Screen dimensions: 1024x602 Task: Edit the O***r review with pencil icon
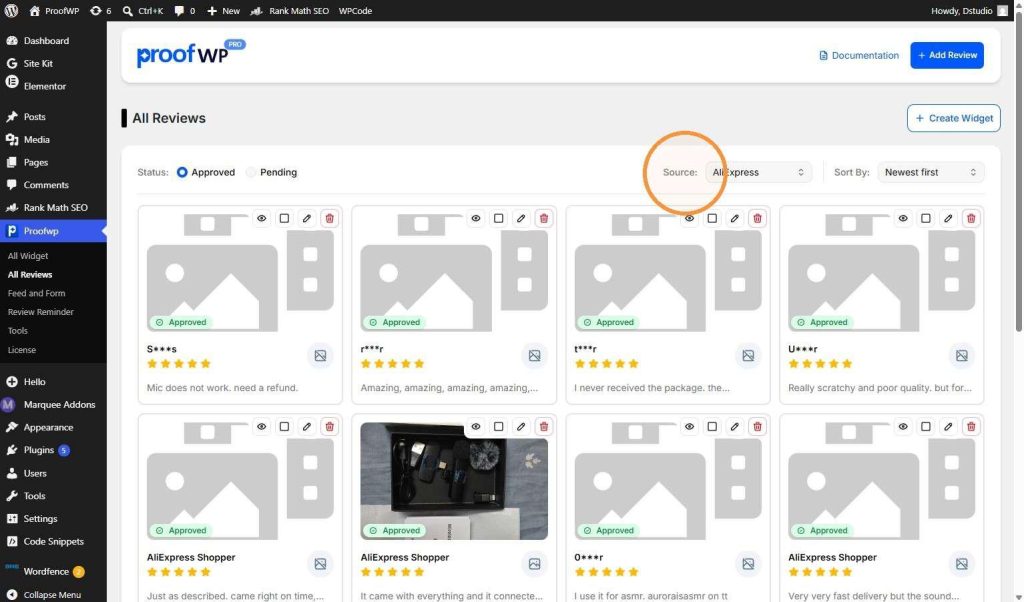[x=735, y=426]
